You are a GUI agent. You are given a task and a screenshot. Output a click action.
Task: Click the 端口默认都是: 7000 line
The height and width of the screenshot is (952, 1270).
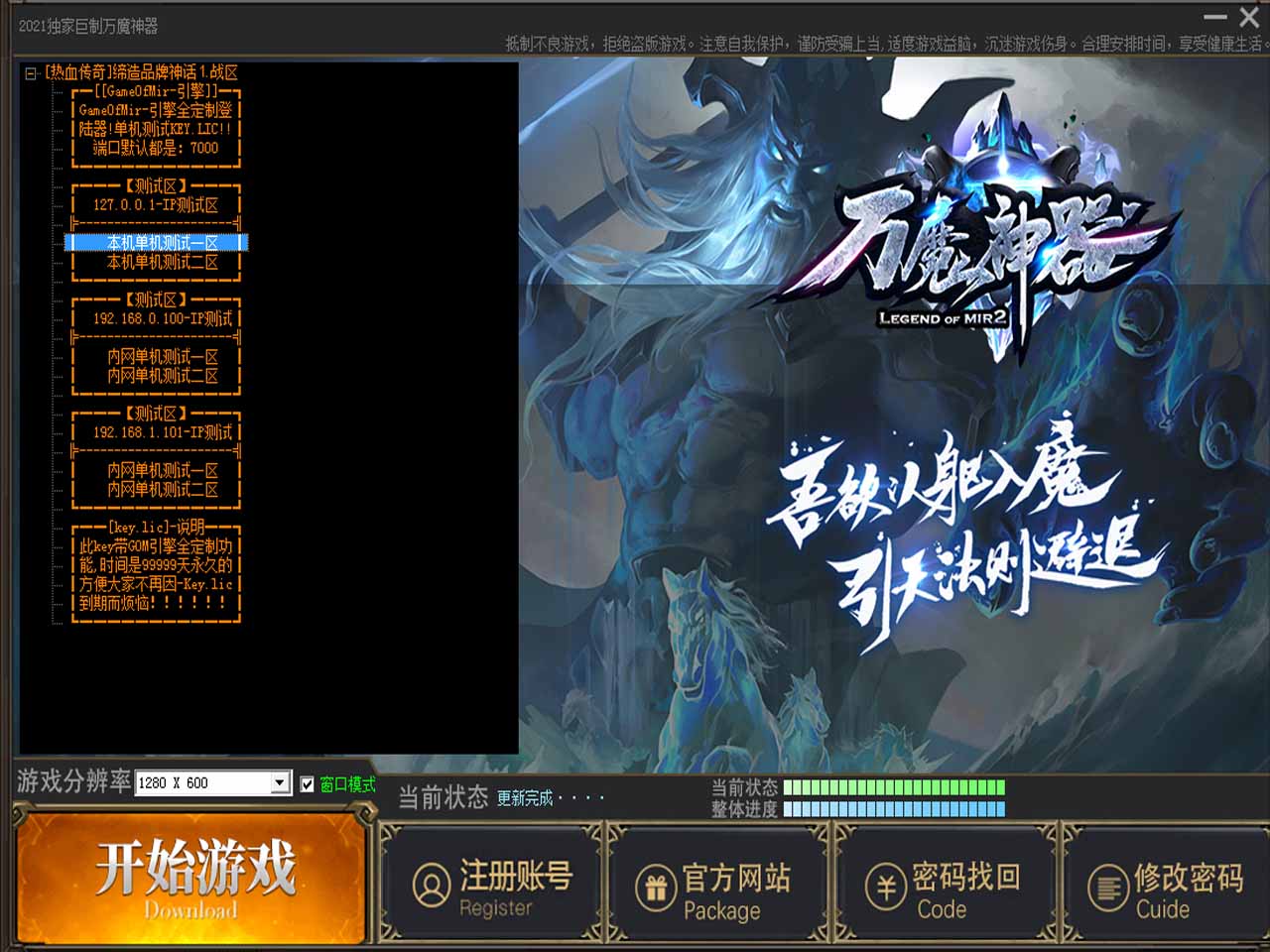click(157, 149)
